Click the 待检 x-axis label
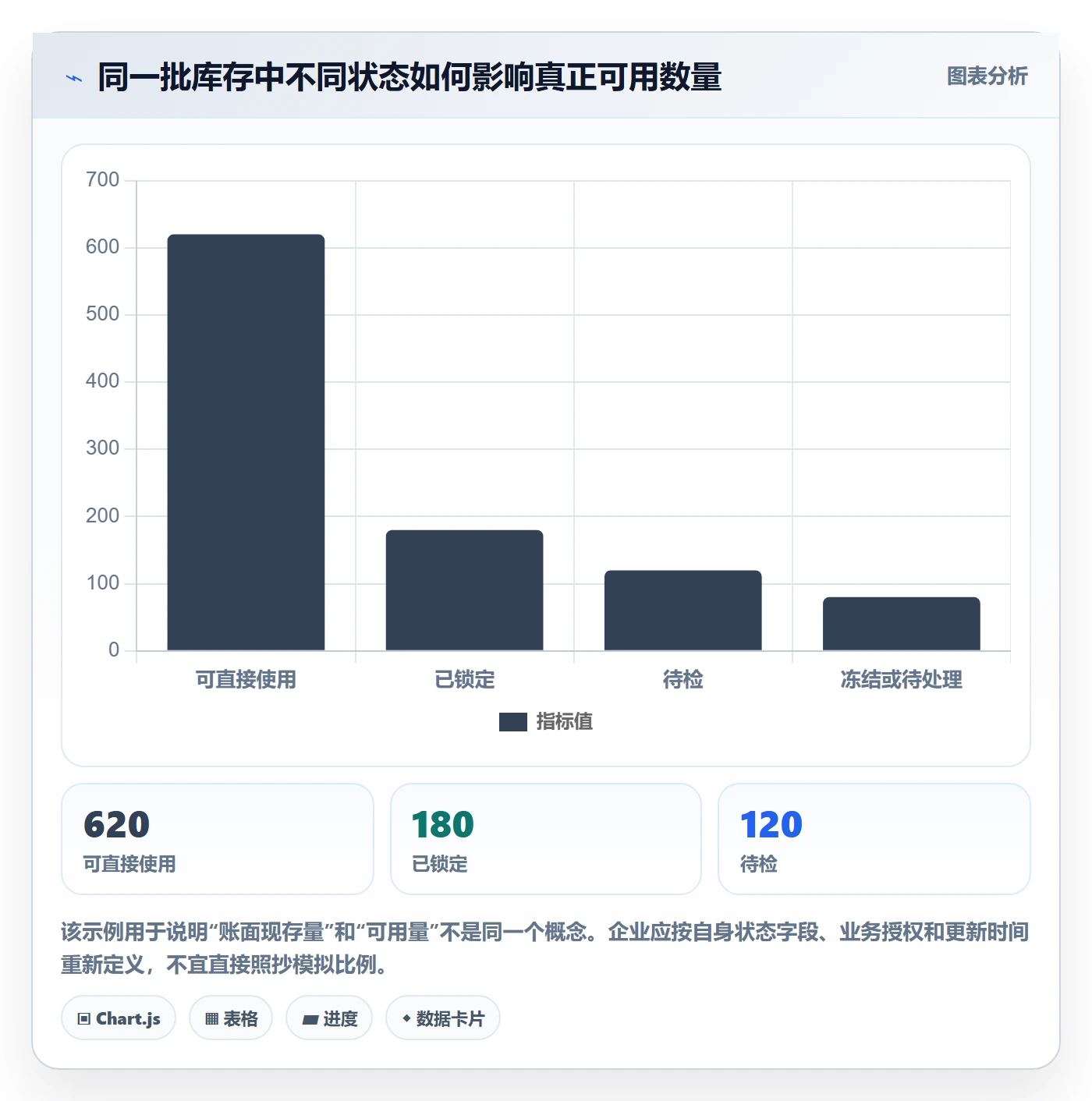Image resolution: width=1092 pixels, height=1101 pixels. coord(682,680)
